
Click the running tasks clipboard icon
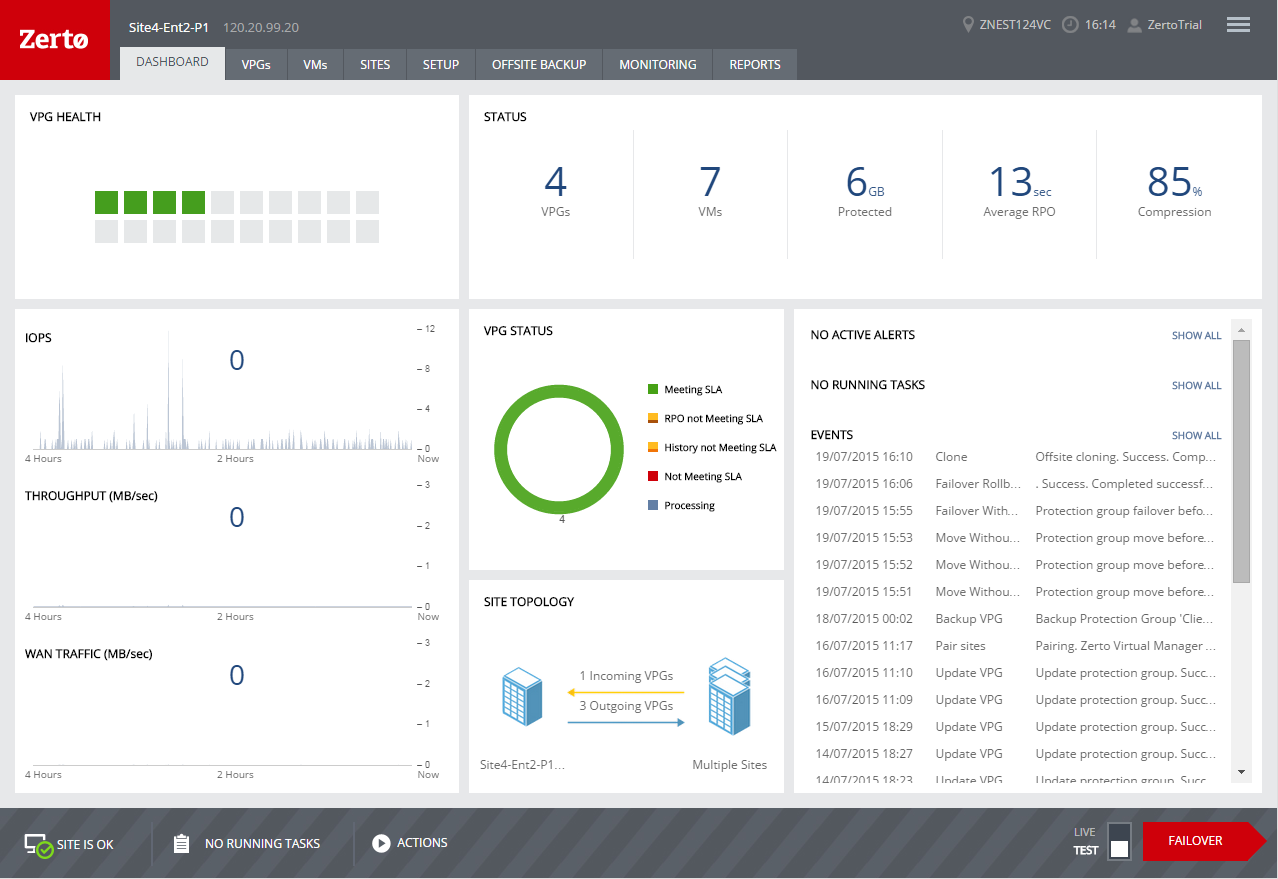[x=181, y=843]
